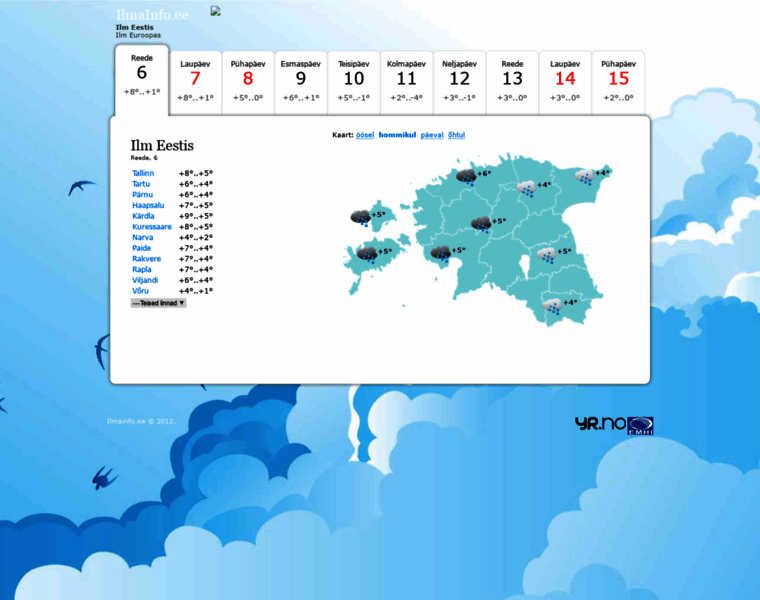Click Võru temperature +4°..+1°
The image size is (760, 600).
point(196,290)
